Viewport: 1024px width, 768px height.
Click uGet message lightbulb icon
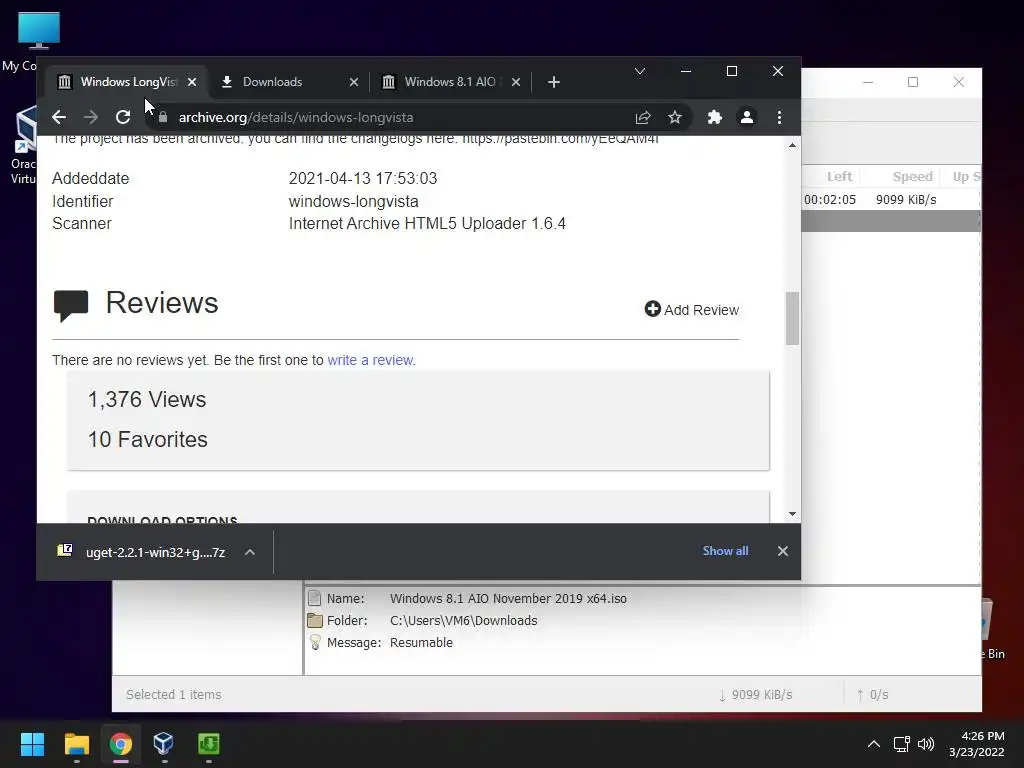coord(315,643)
